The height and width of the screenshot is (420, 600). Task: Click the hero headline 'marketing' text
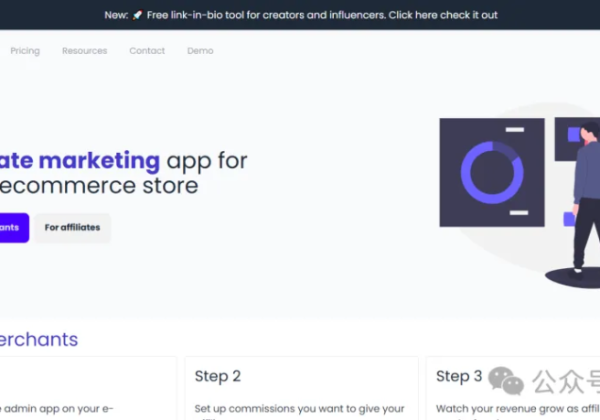99,160
